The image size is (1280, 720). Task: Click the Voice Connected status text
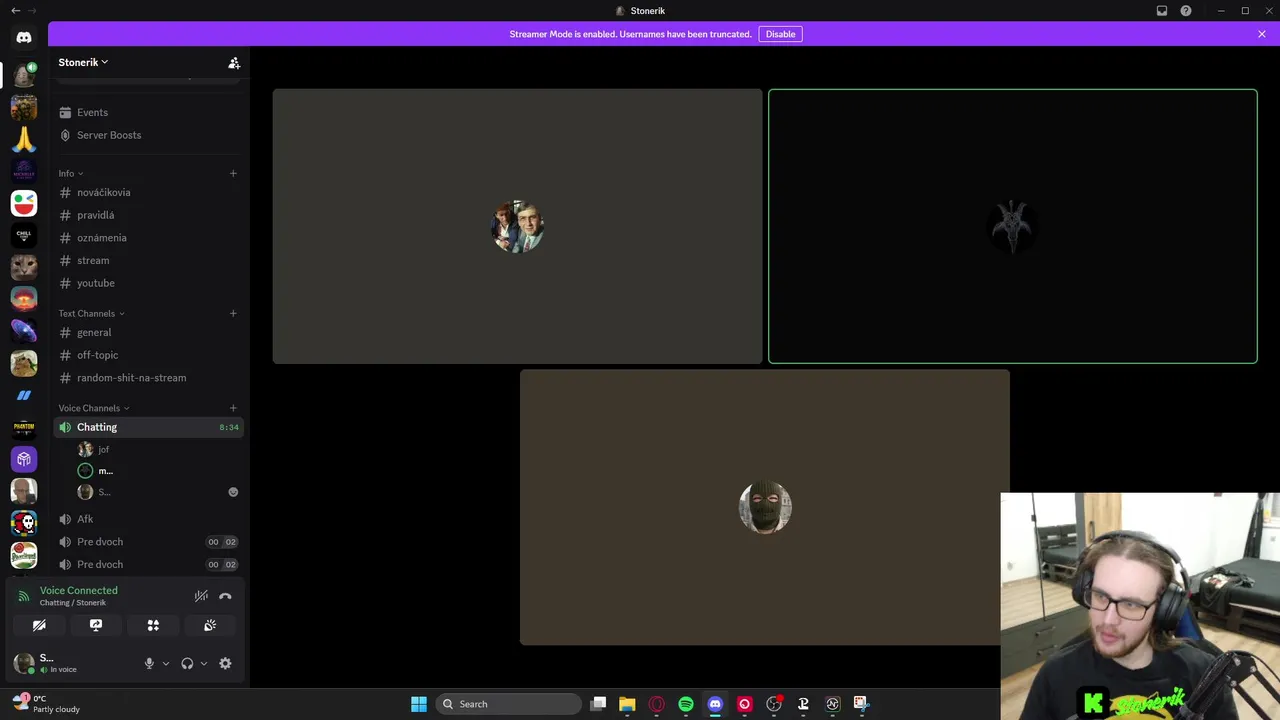click(x=79, y=590)
